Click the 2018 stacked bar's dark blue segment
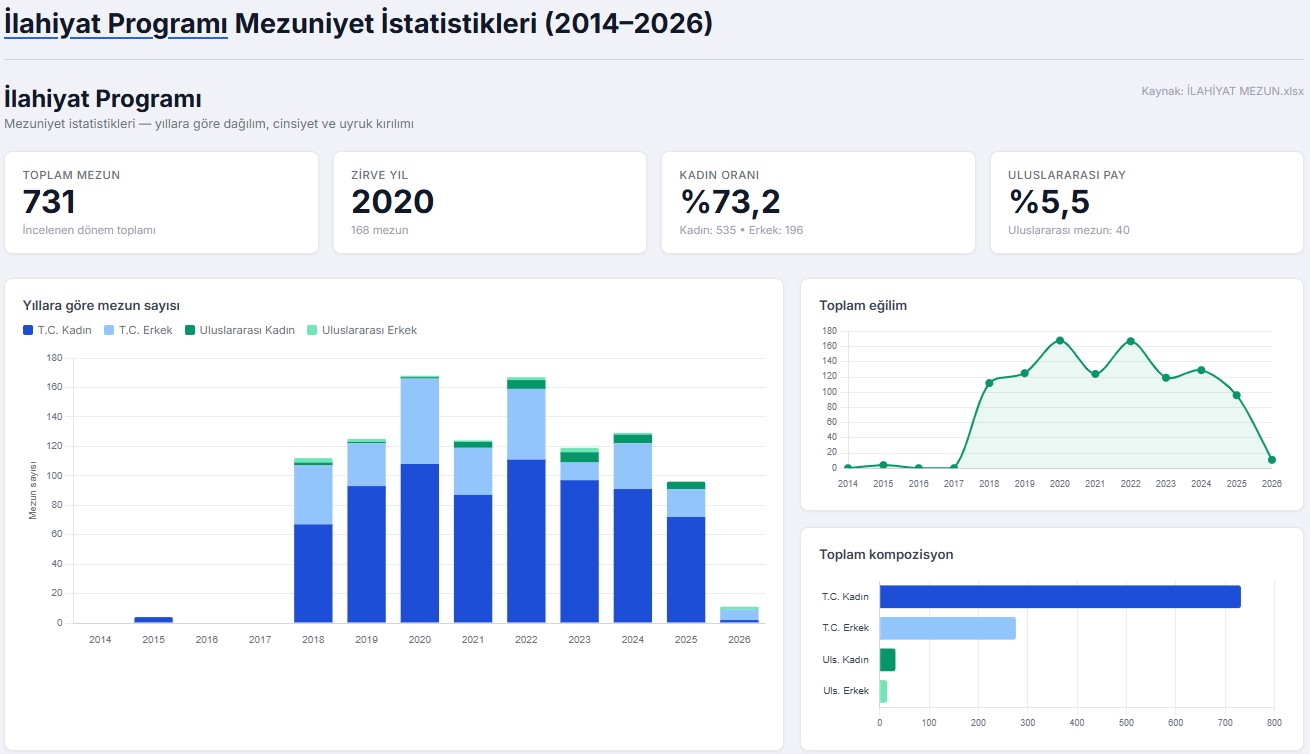Viewport: 1310px width, 754px height. [313, 573]
